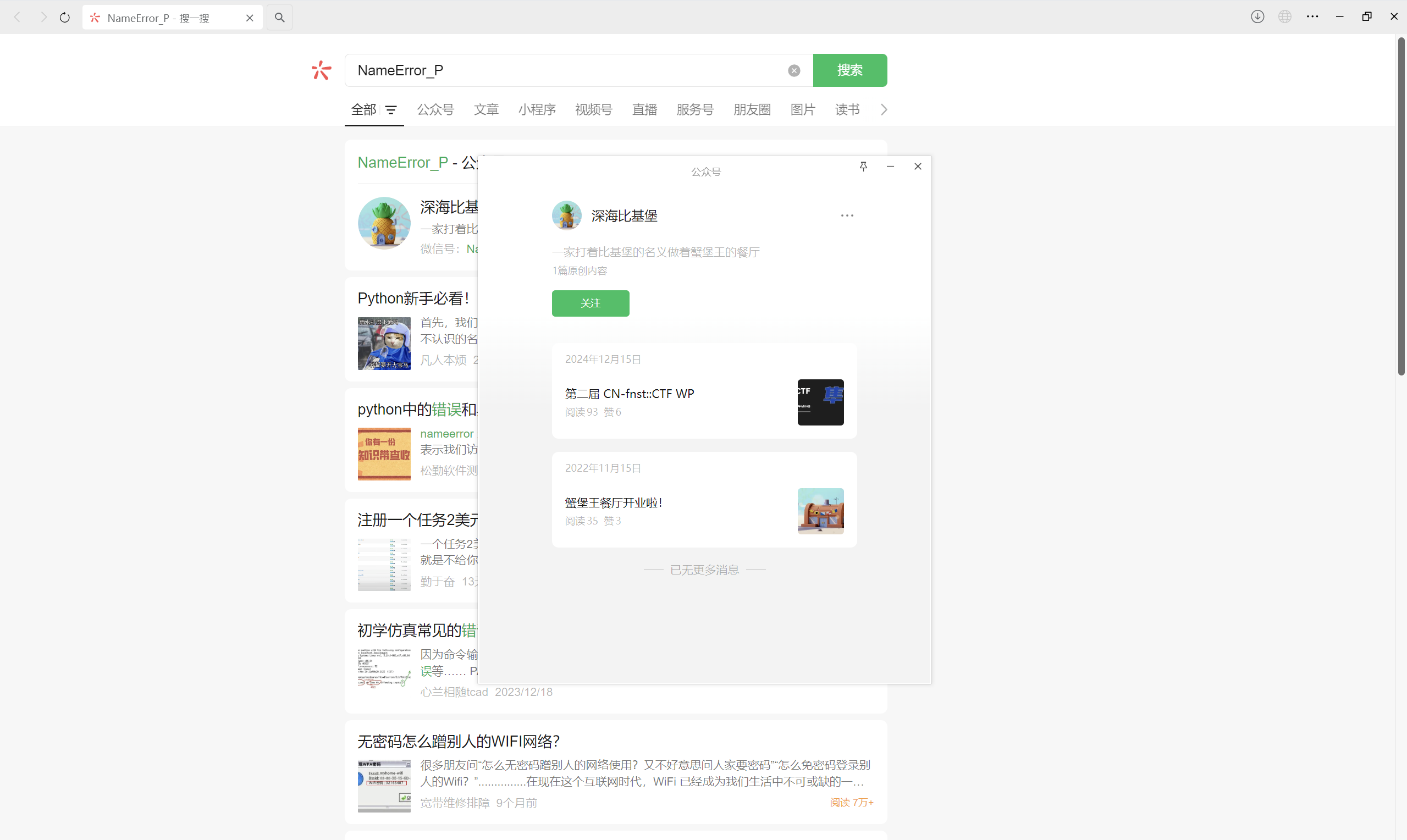Open the 注册一个任务2美元 result
The width and height of the screenshot is (1407, 840).
[417, 520]
